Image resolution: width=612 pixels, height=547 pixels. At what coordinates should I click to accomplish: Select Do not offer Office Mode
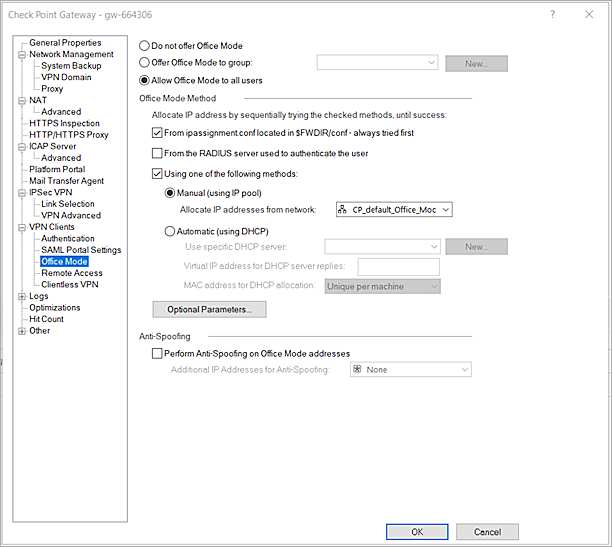click(144, 46)
